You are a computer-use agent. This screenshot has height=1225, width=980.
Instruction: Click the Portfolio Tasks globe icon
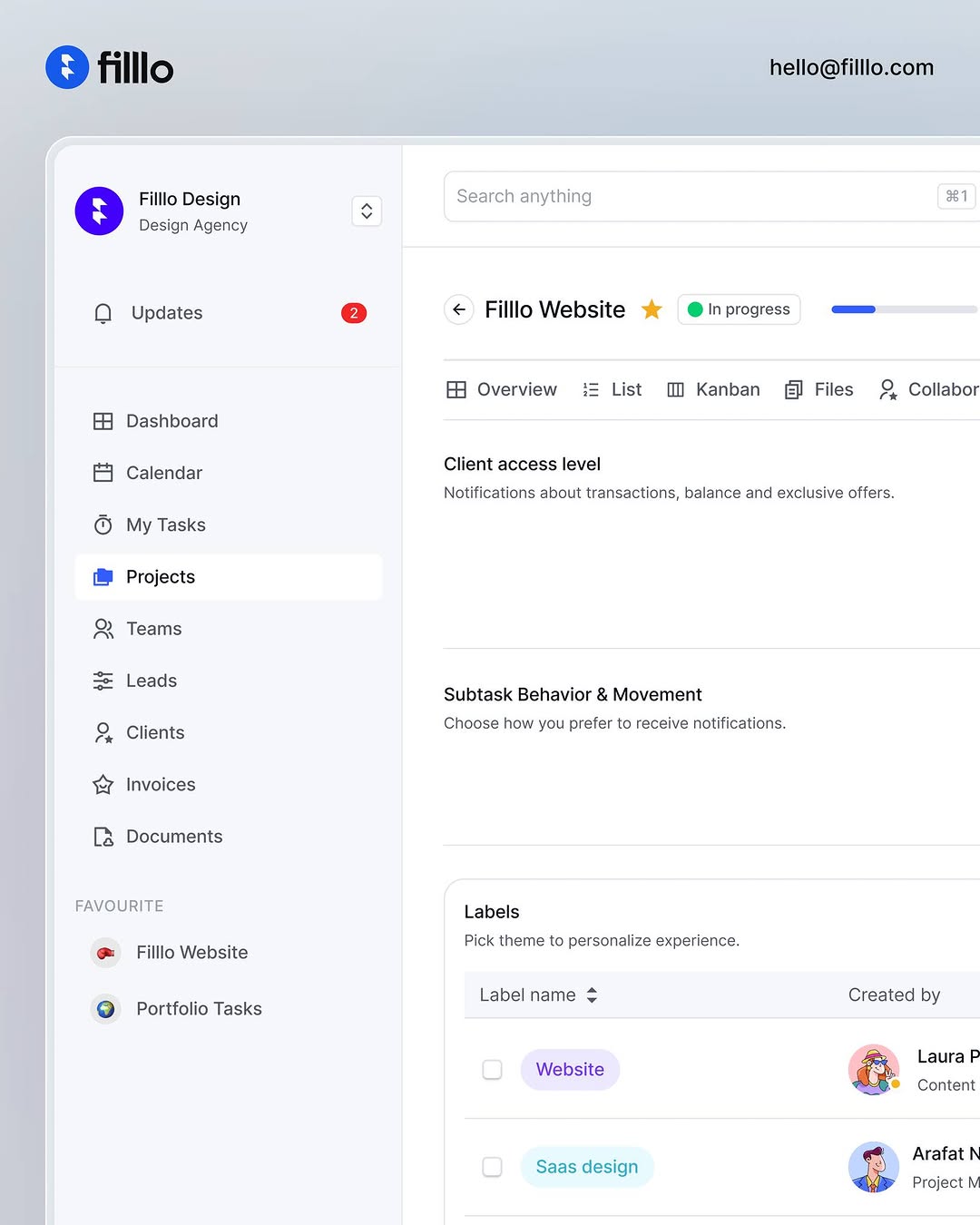(x=105, y=1009)
